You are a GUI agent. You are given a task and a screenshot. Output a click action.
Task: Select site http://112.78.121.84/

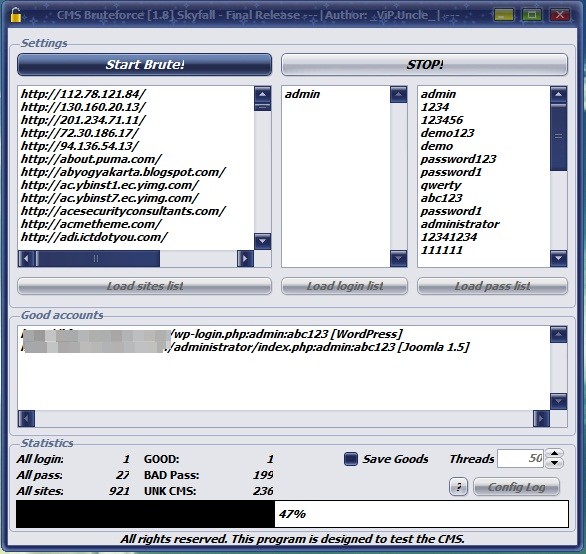(x=83, y=94)
